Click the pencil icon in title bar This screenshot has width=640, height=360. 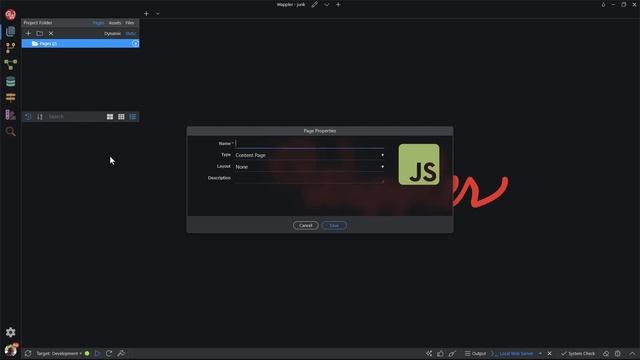(314, 4)
